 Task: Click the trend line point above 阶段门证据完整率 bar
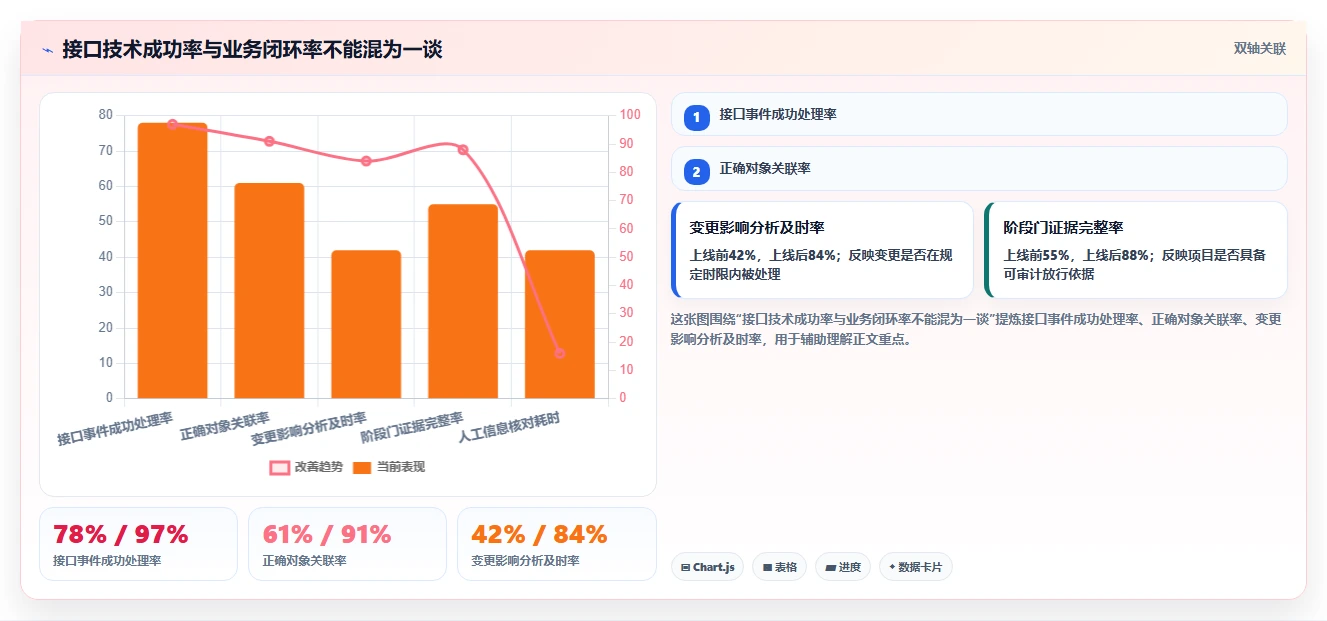463,150
